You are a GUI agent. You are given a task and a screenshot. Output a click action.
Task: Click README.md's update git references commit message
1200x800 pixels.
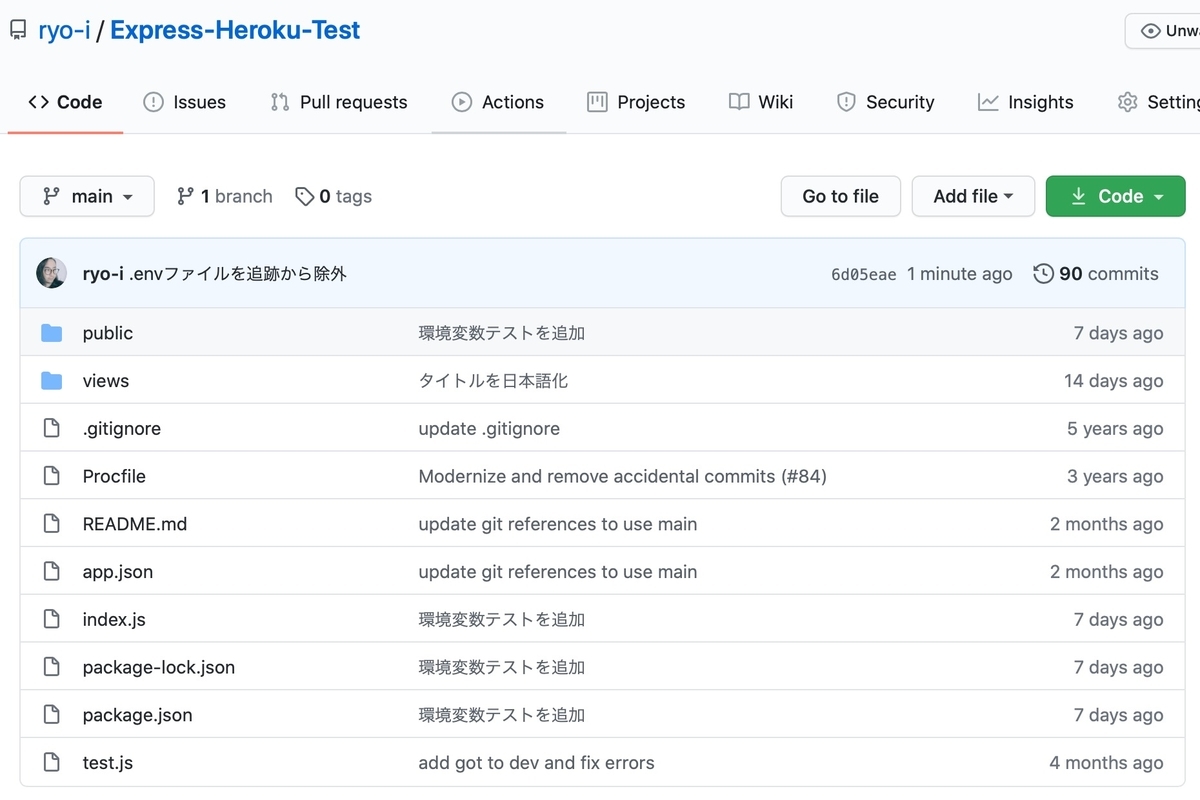coord(558,524)
